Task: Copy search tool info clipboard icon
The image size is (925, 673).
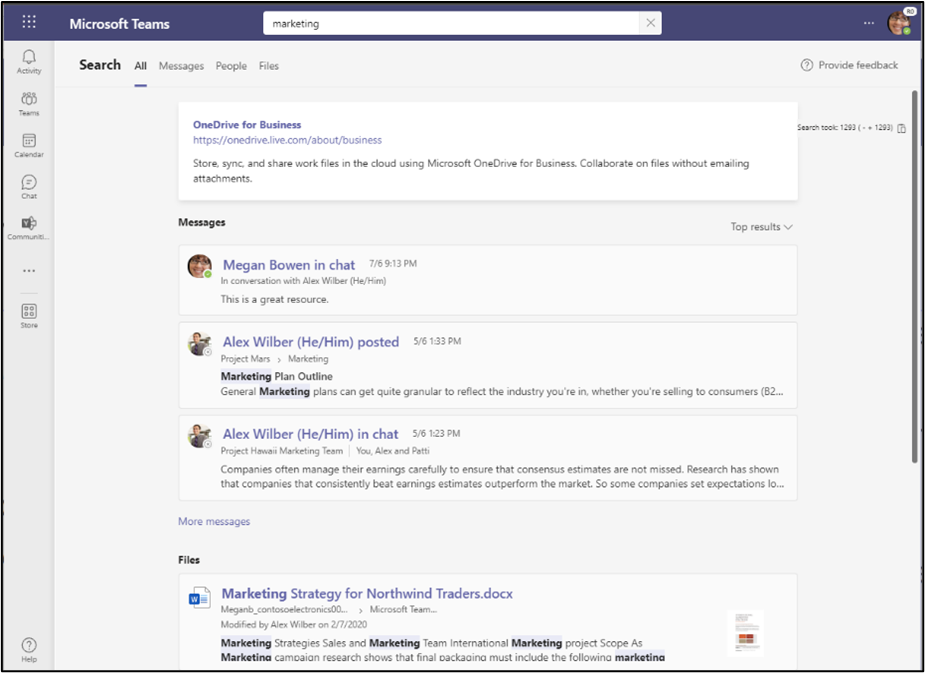Action: pyautogui.click(x=901, y=128)
